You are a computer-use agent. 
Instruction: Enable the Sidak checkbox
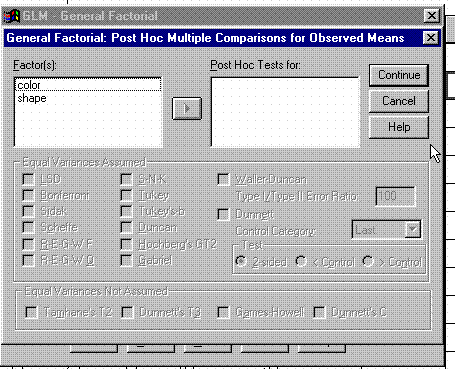pyautogui.click(x=29, y=211)
